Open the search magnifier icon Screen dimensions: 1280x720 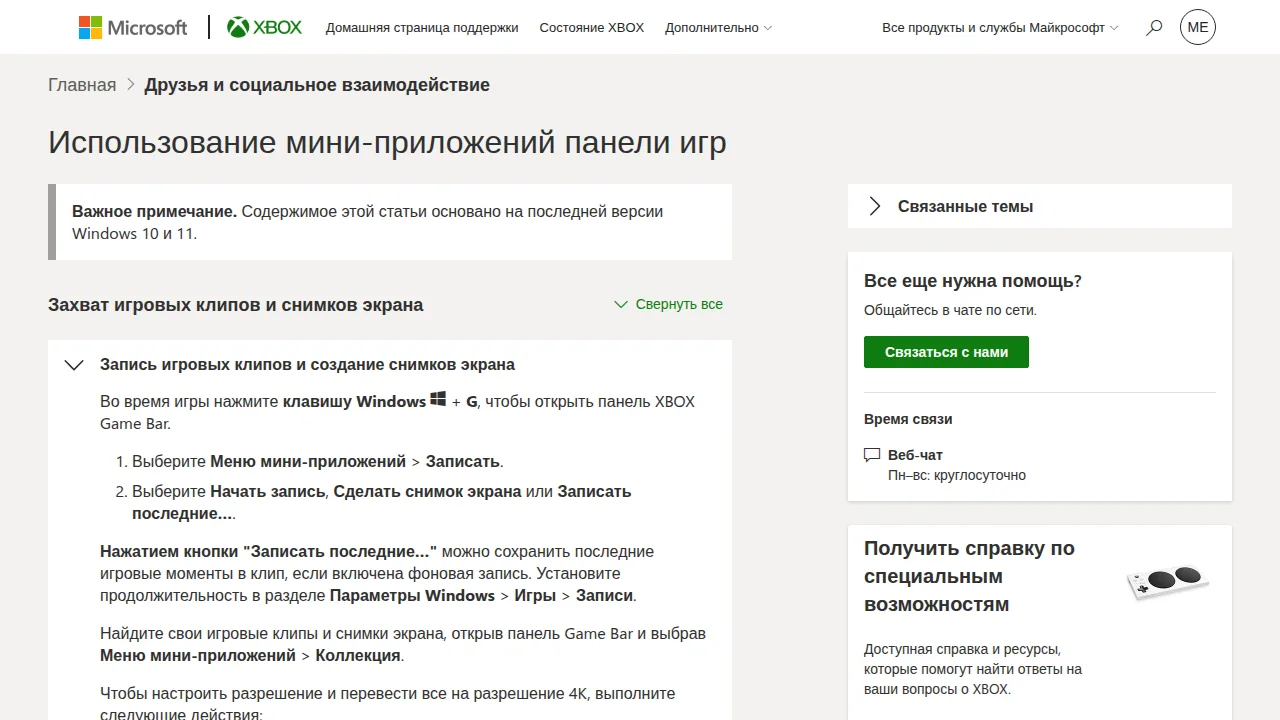[1154, 28]
